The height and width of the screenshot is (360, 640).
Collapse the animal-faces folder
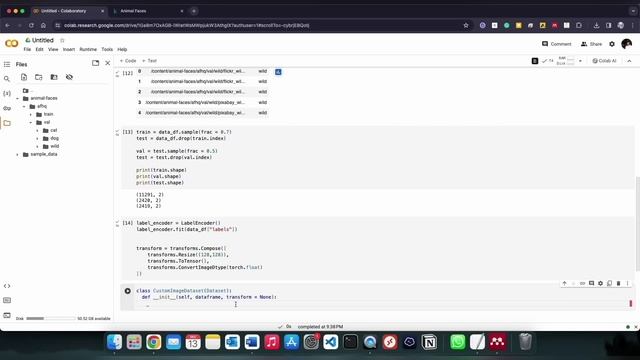(17, 98)
